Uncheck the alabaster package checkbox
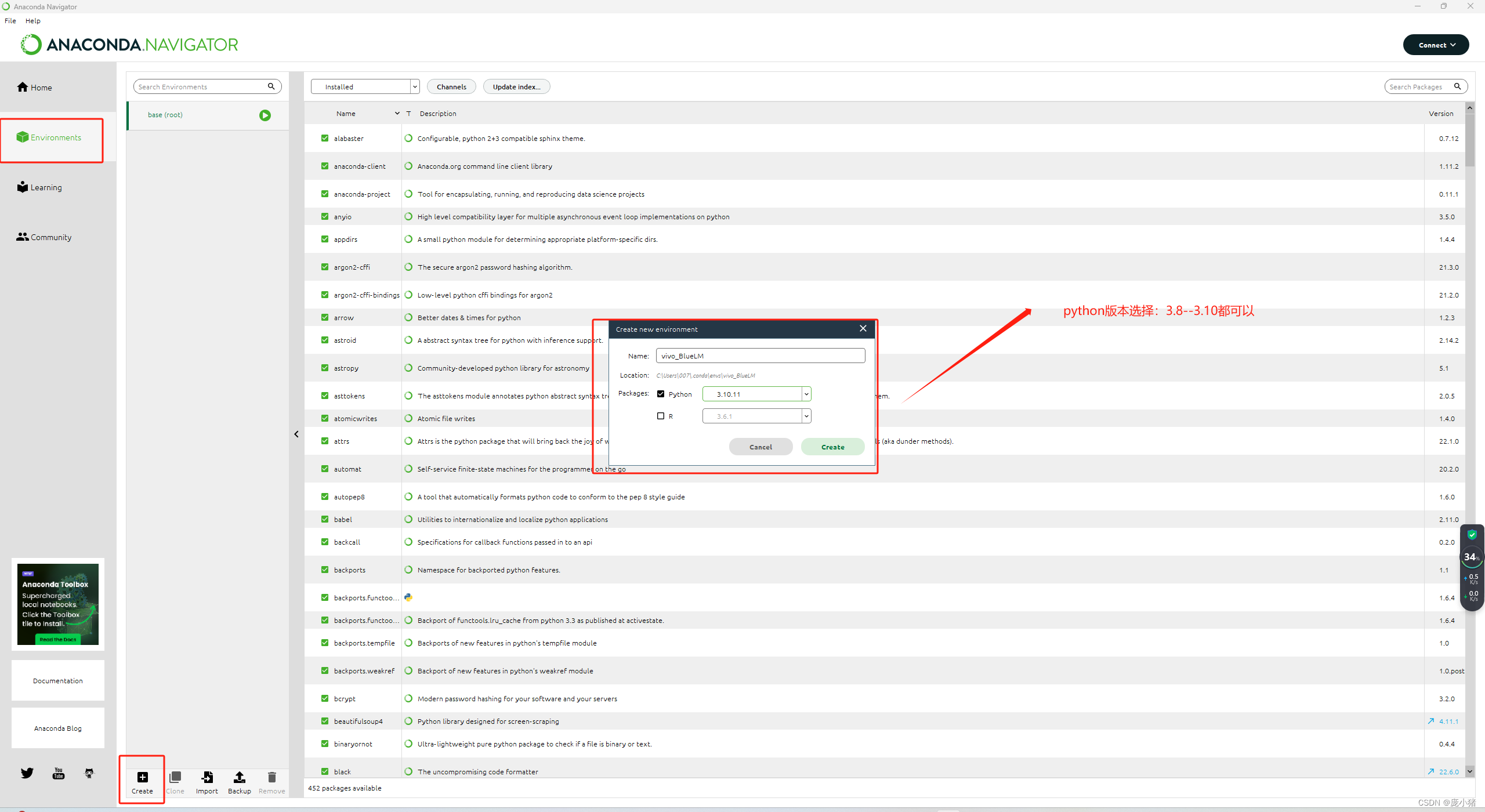 (325, 138)
